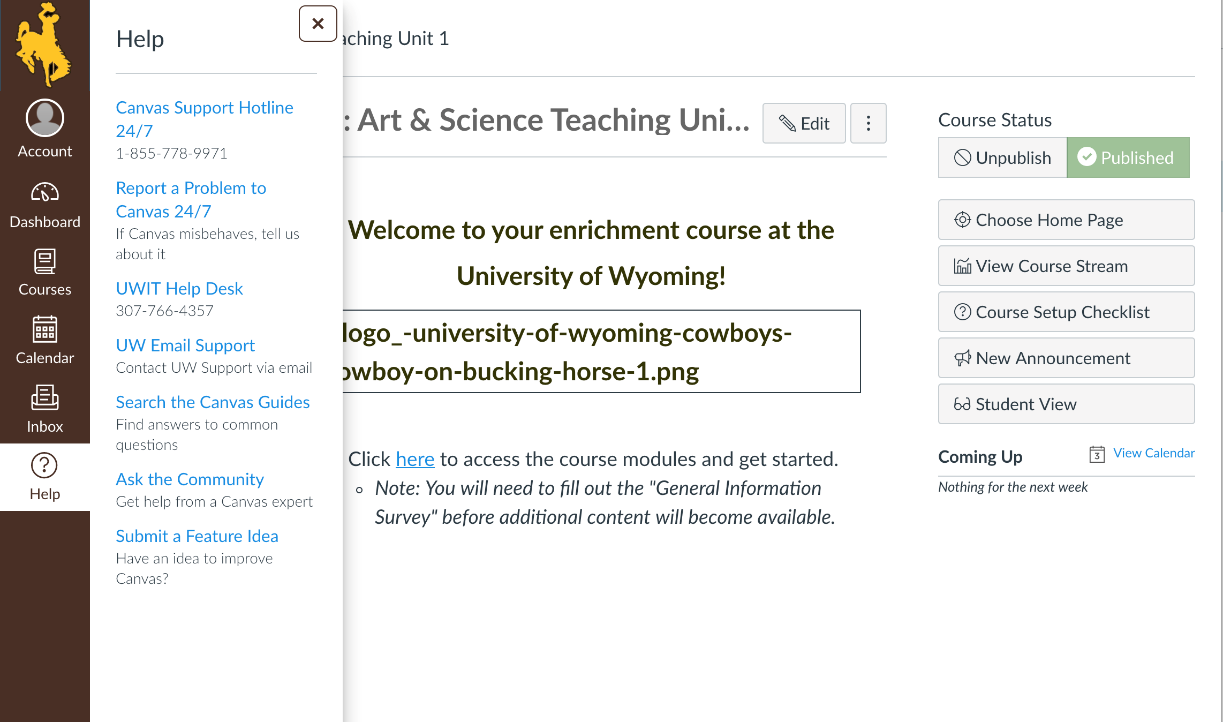Image resolution: width=1223 pixels, height=722 pixels.
Task: Open the Calendar in the sidebar
Action: tap(45, 340)
